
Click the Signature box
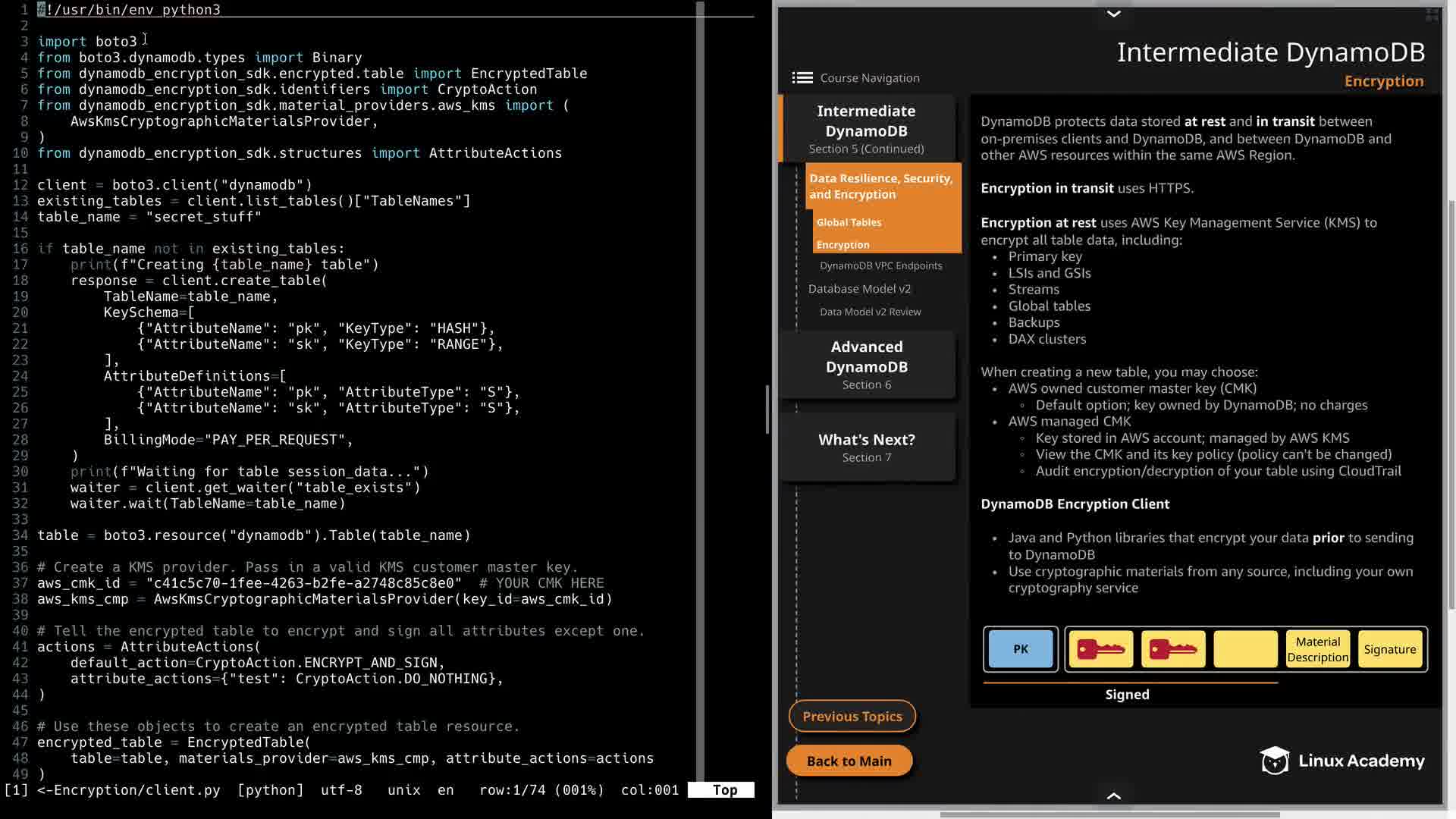pyautogui.click(x=1389, y=649)
